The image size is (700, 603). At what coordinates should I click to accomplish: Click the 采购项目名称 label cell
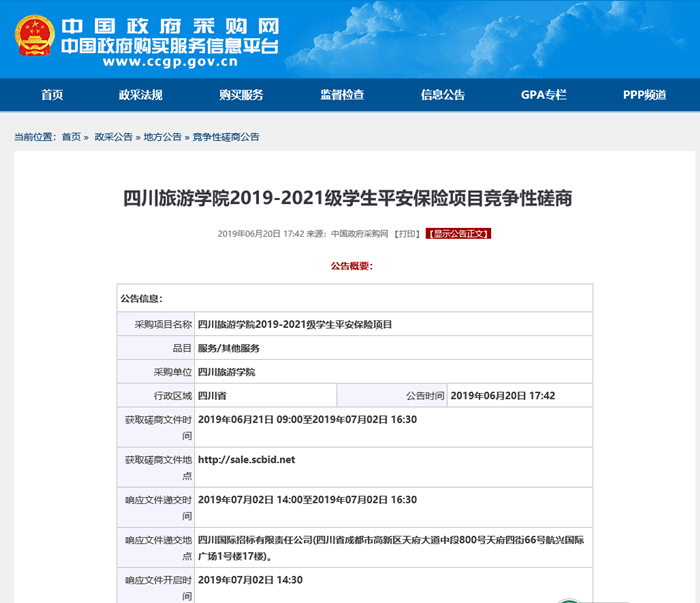pos(156,324)
